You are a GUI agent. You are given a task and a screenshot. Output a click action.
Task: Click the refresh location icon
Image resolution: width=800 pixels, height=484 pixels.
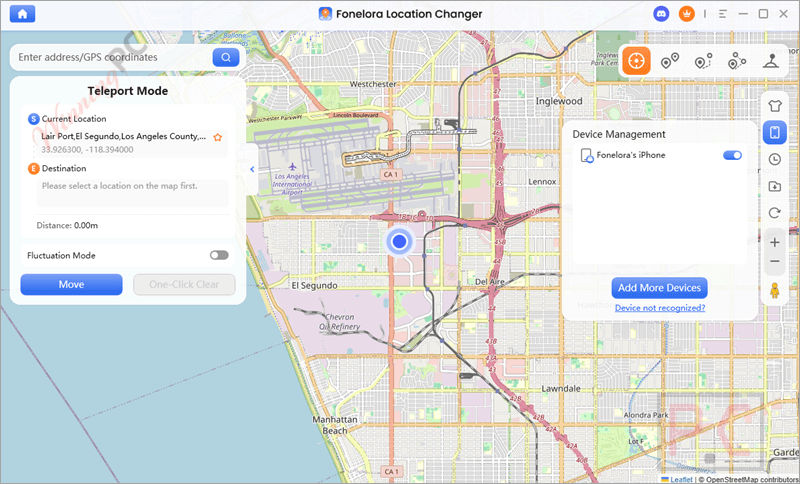point(774,213)
